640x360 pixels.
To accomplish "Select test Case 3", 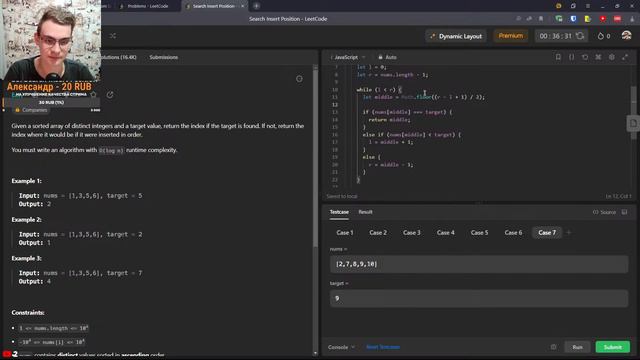I will click(411, 233).
